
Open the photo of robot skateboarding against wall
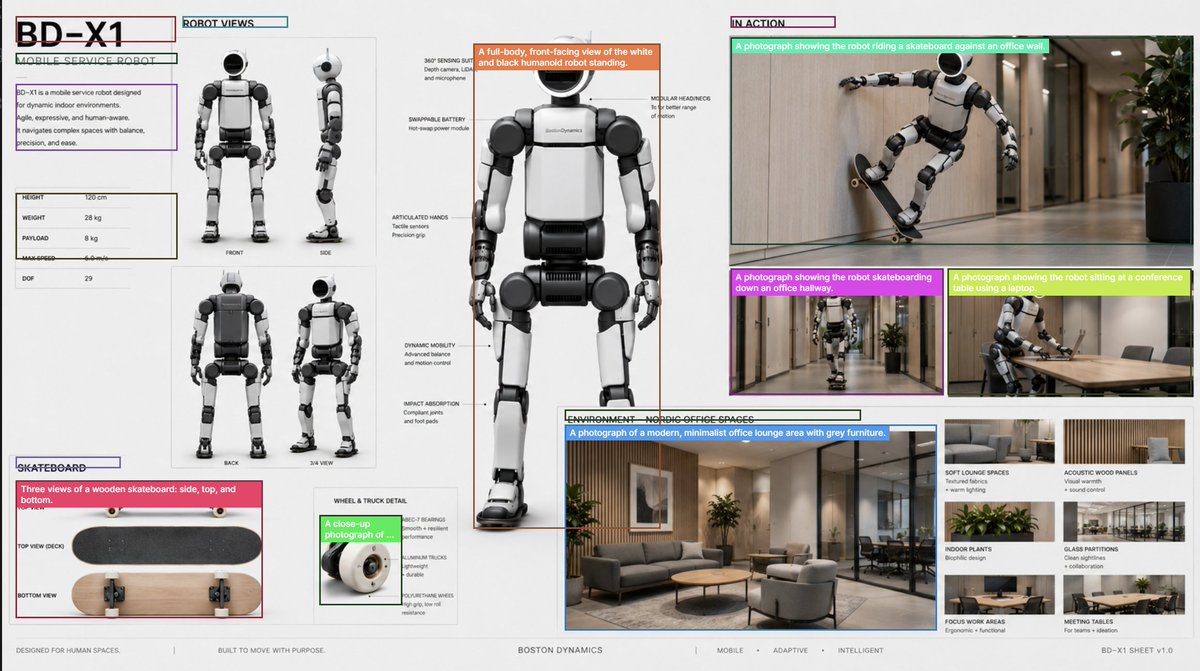coord(961,141)
